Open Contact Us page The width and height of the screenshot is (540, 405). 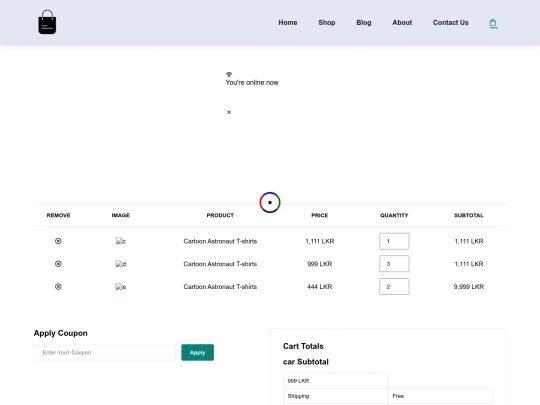pyautogui.click(x=450, y=22)
